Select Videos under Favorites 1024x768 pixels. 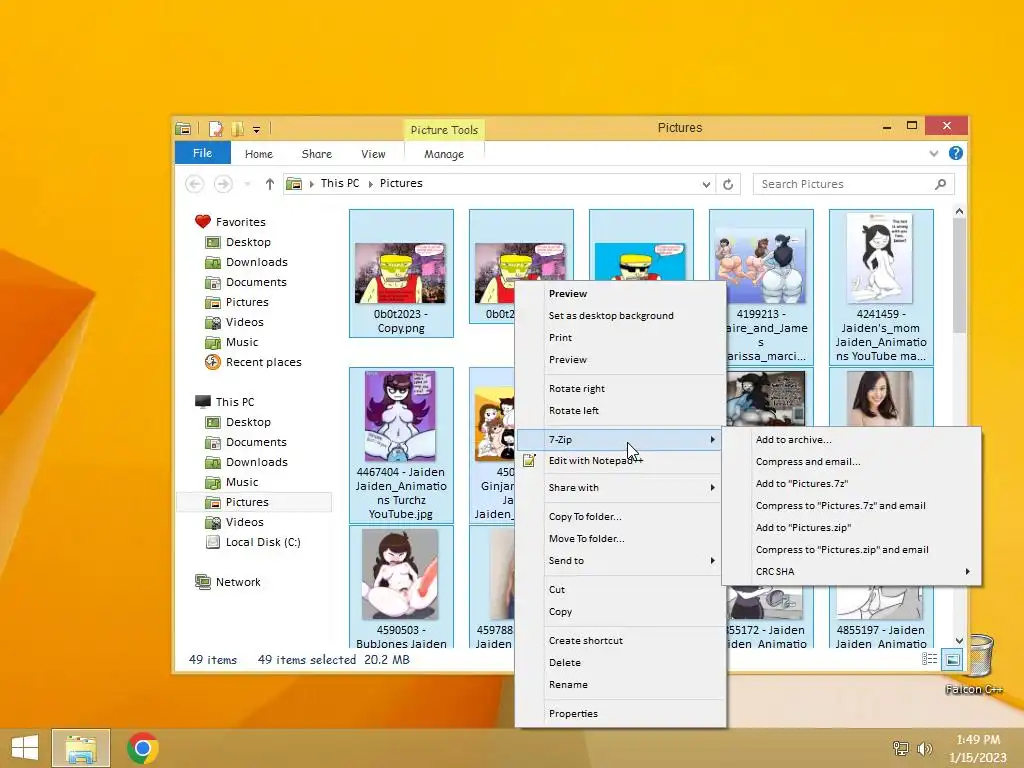tap(234, 322)
